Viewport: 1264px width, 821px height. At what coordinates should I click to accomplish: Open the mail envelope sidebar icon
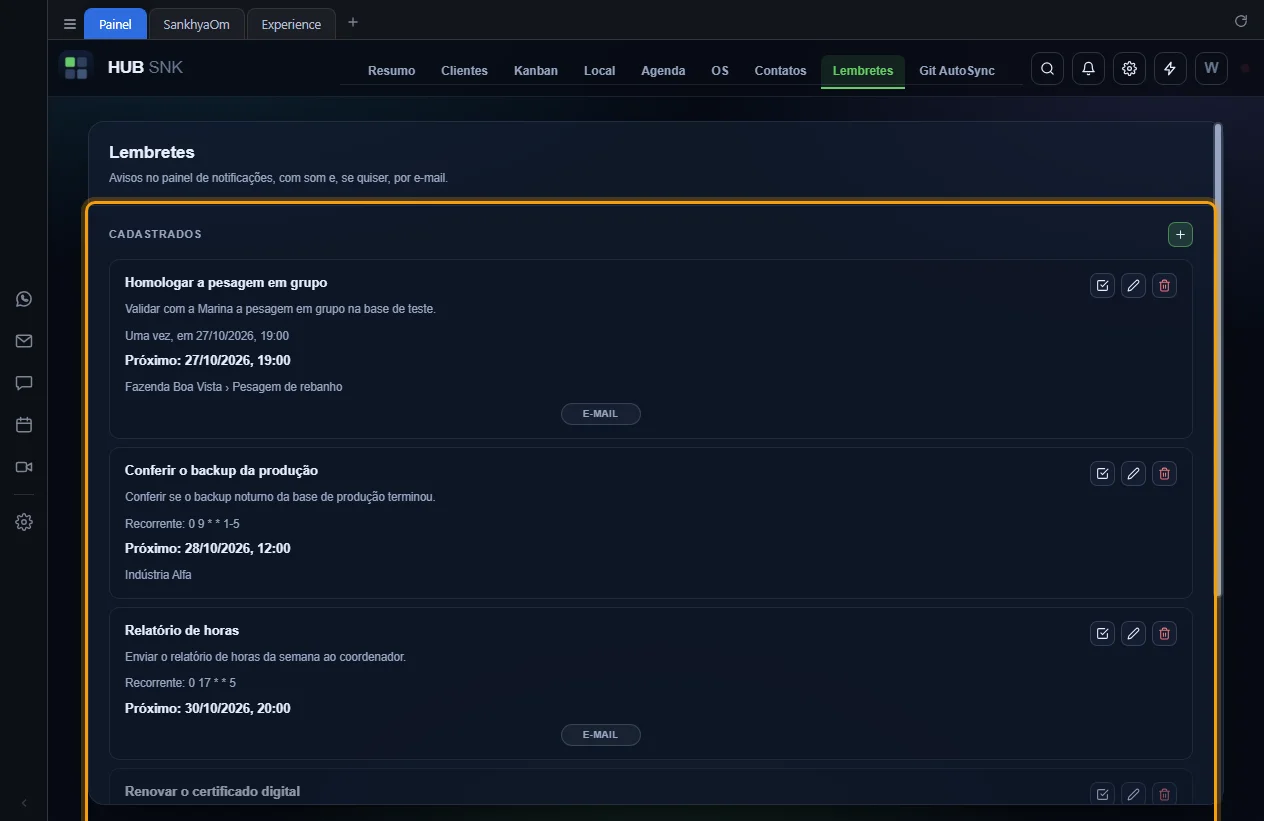coord(24,341)
